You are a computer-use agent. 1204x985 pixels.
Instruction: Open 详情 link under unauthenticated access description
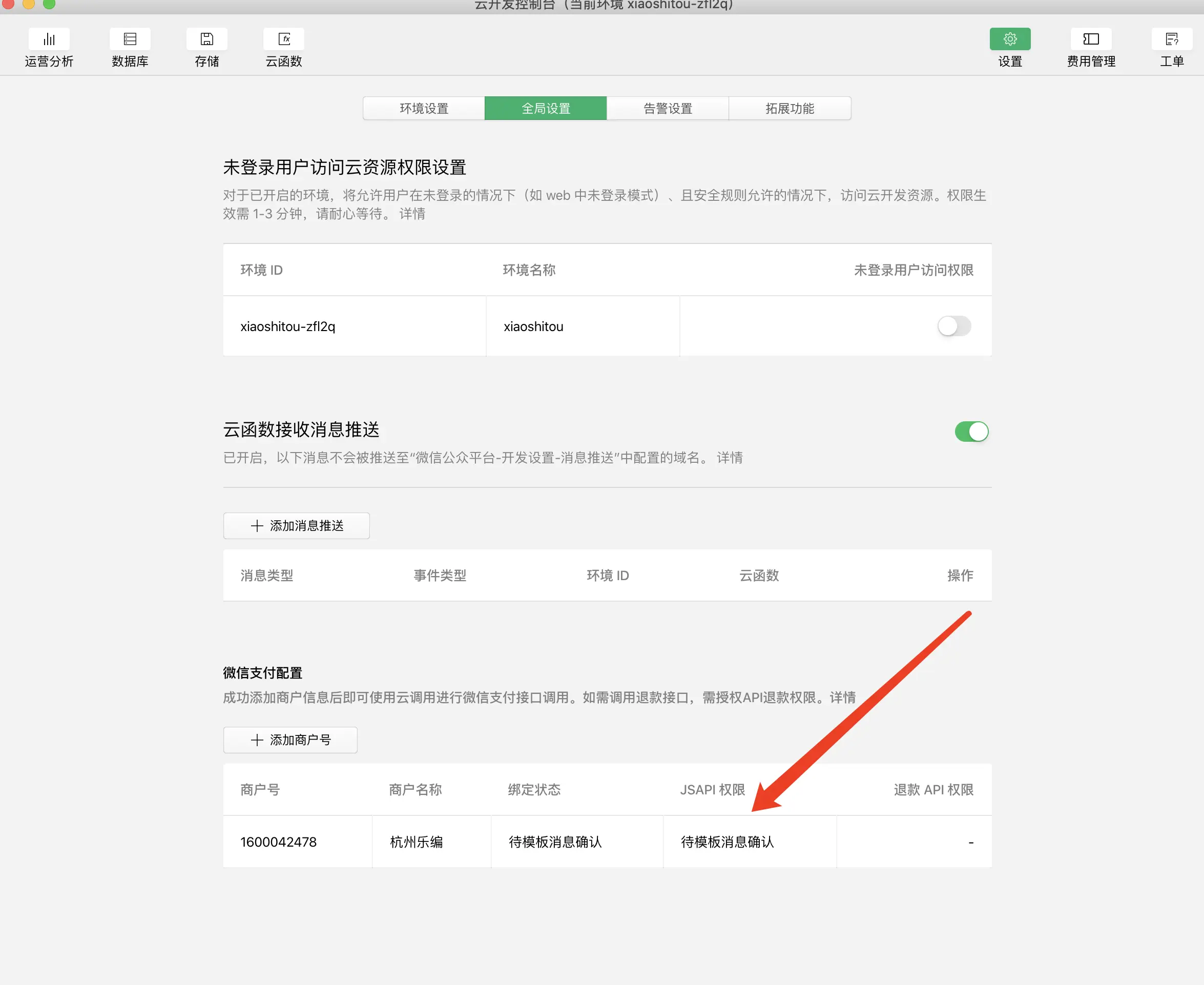(x=412, y=214)
